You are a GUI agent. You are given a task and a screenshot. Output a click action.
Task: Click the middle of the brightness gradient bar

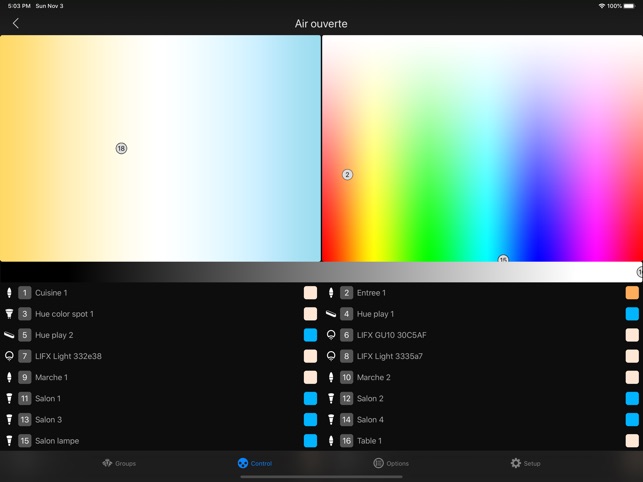pos(321,272)
